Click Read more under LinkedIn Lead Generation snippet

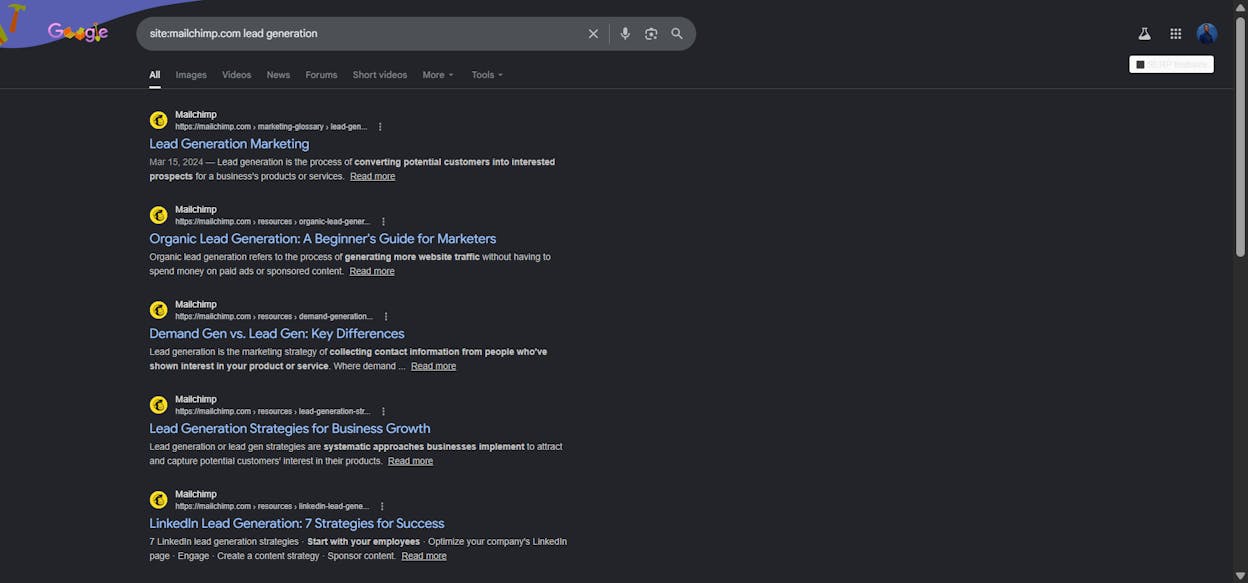coord(424,556)
